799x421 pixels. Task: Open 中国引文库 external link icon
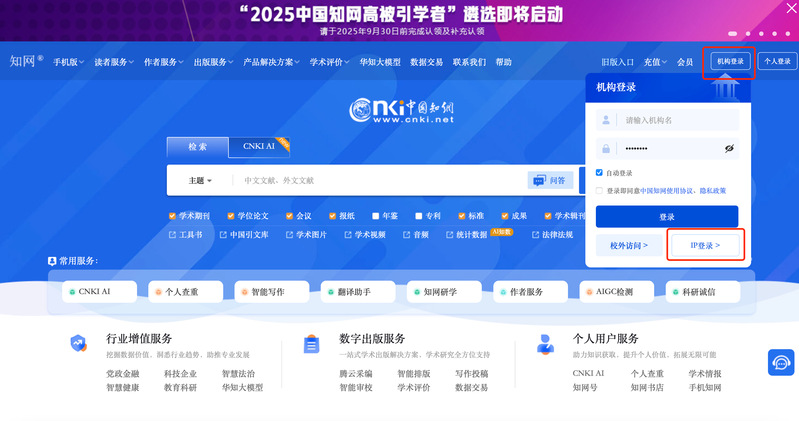click(223, 234)
